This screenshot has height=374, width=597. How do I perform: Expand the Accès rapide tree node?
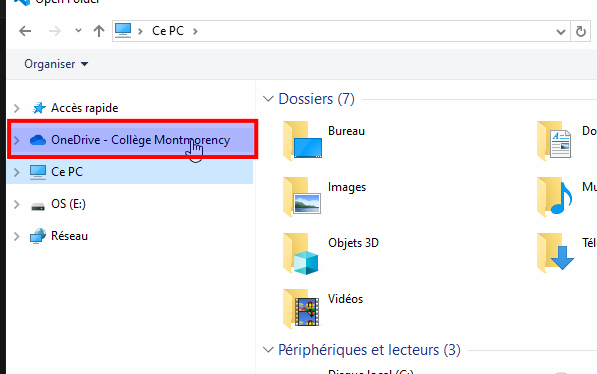point(17,108)
